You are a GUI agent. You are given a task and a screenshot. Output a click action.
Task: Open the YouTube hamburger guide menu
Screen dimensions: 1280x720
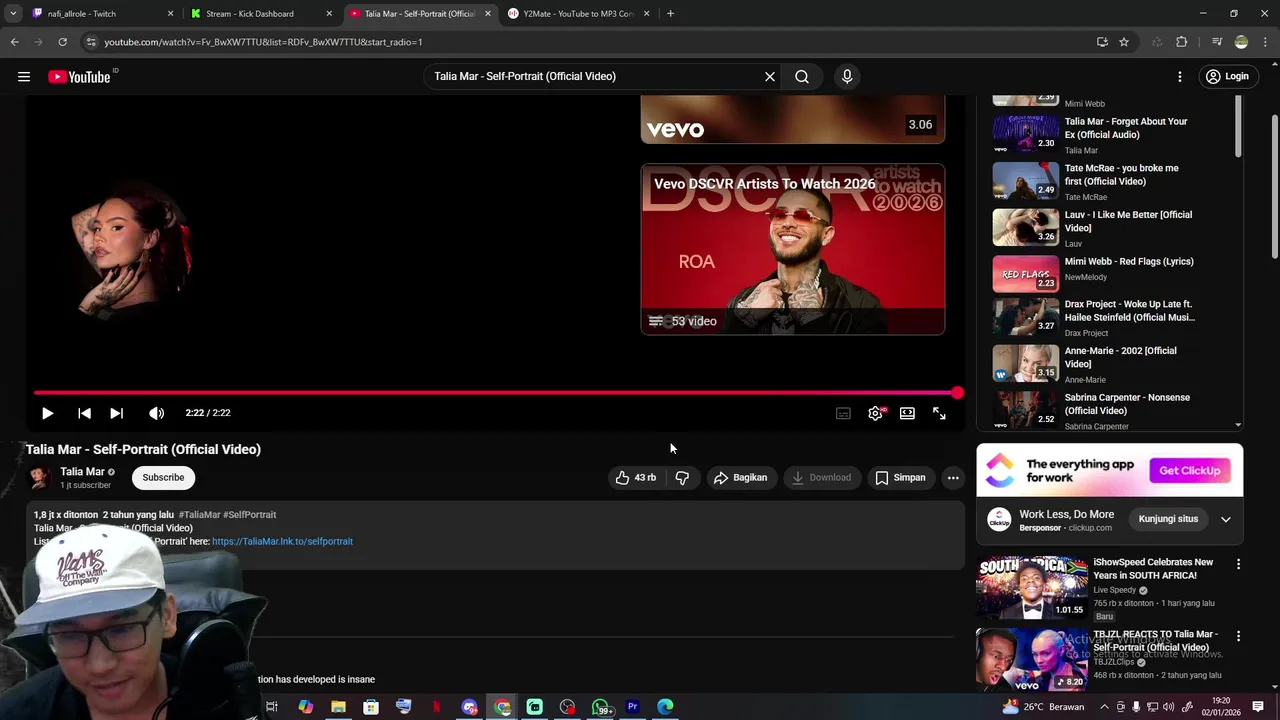point(24,76)
